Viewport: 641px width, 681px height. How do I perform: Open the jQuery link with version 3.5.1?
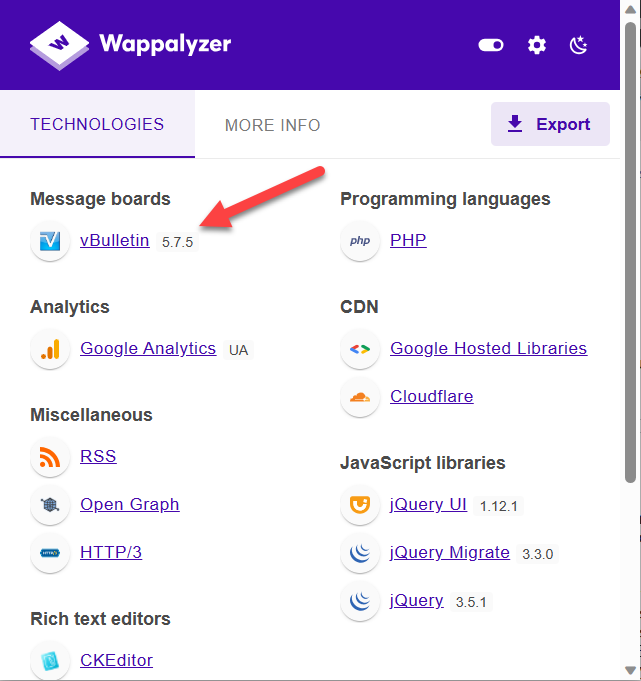[x=416, y=601]
